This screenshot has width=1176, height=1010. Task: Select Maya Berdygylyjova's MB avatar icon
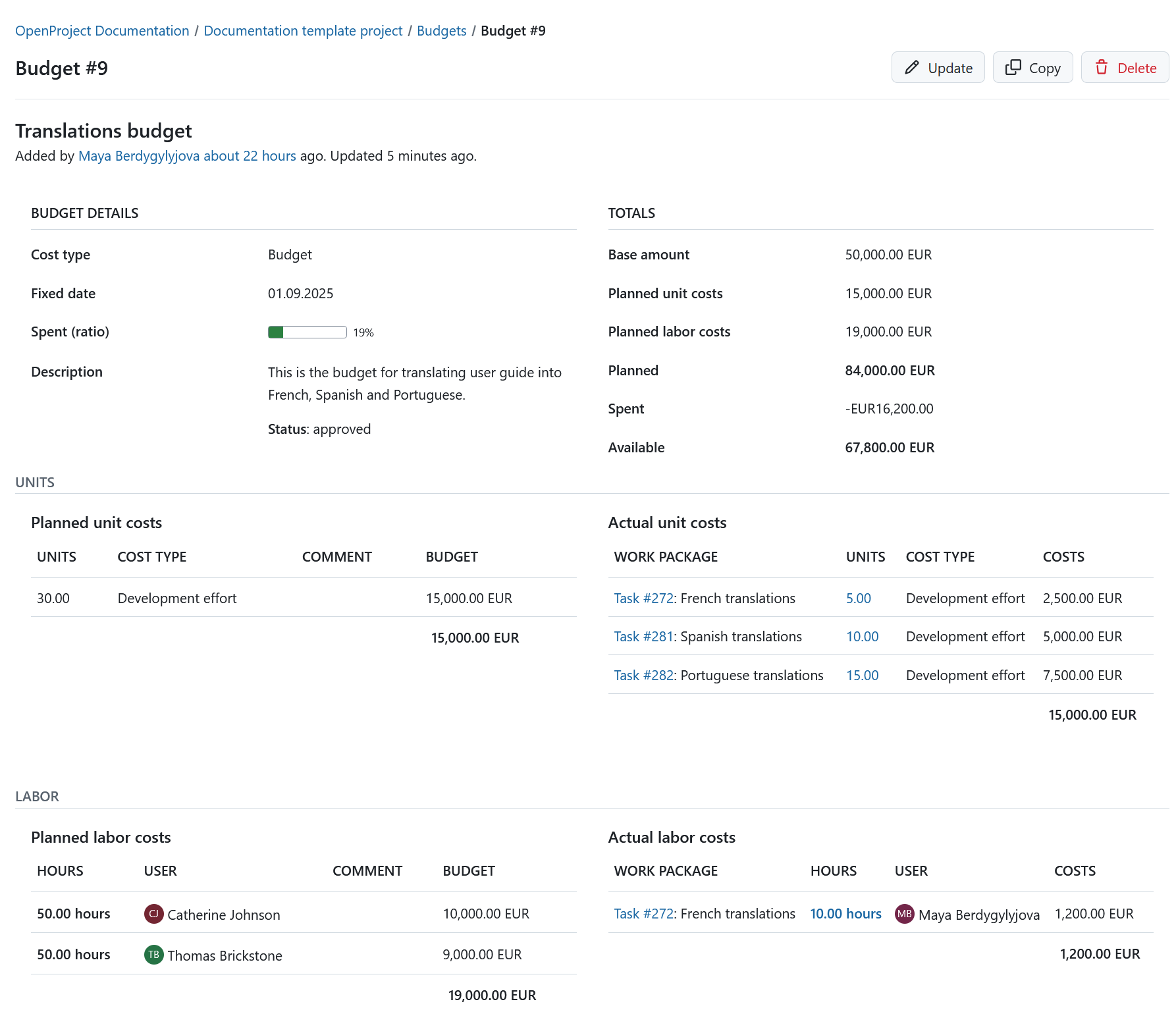tap(904, 914)
